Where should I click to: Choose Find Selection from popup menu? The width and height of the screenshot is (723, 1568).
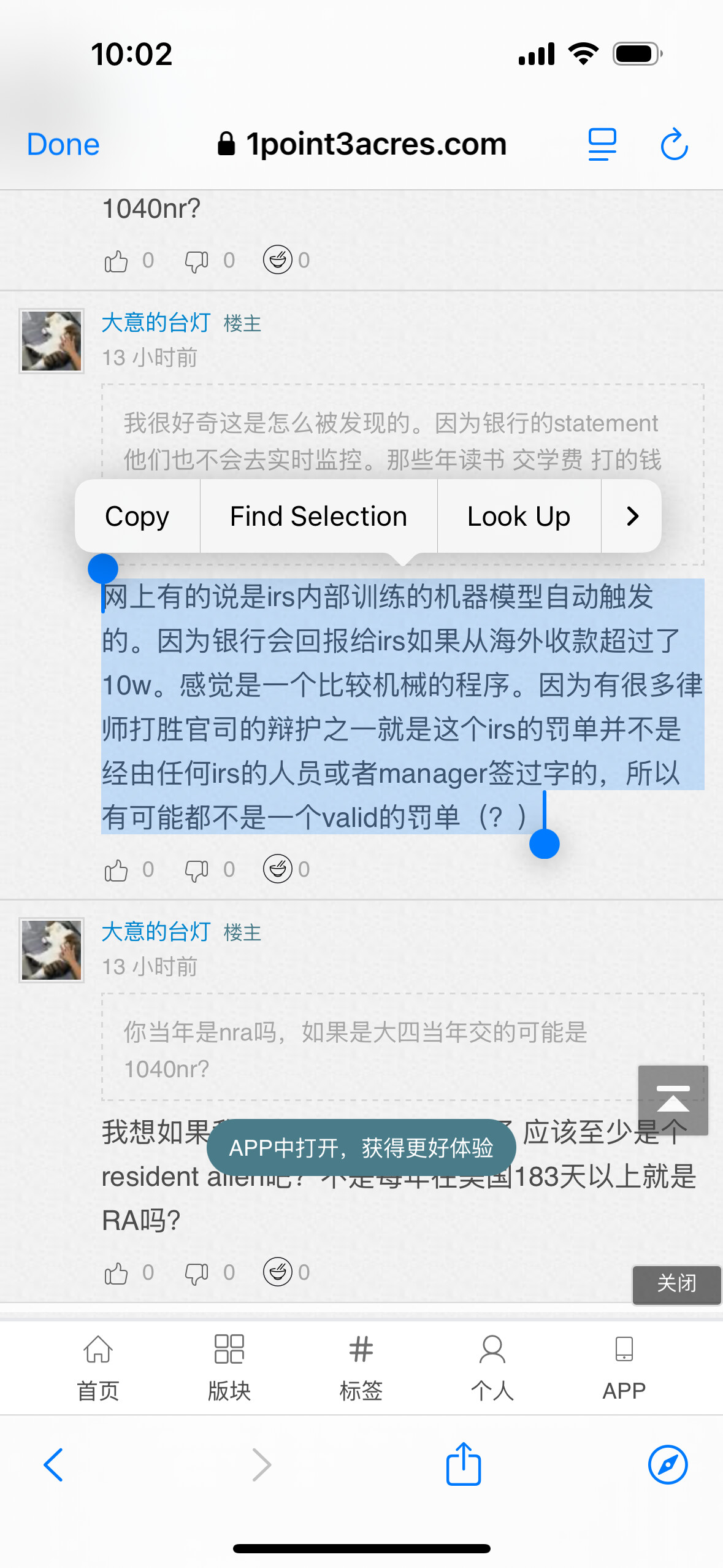(318, 516)
